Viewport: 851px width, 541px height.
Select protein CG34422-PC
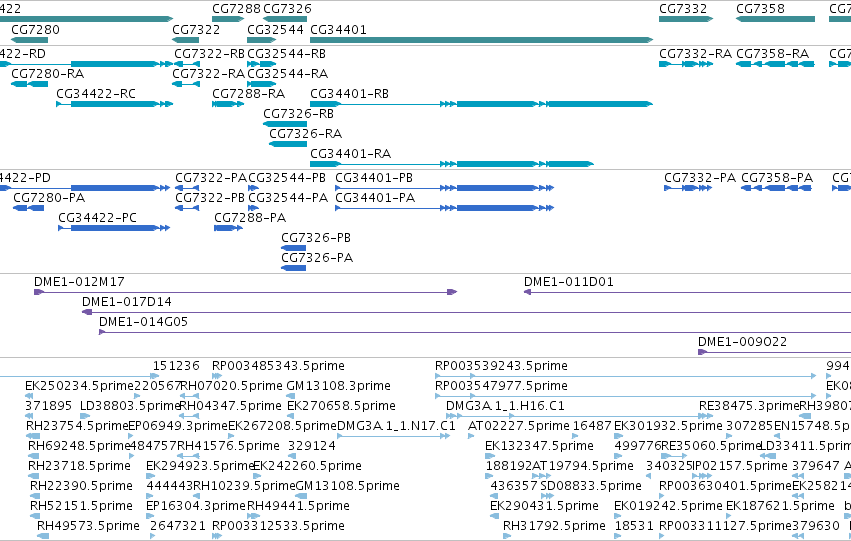coord(114,228)
